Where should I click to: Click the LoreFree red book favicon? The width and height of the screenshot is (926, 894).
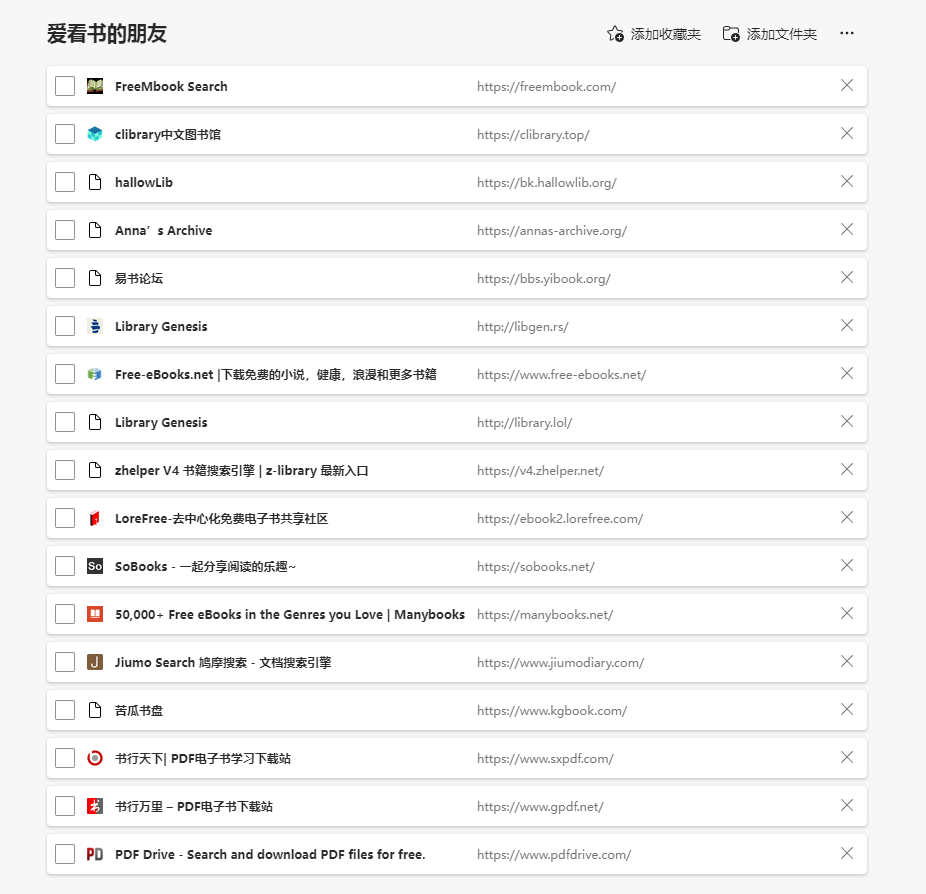(x=95, y=518)
